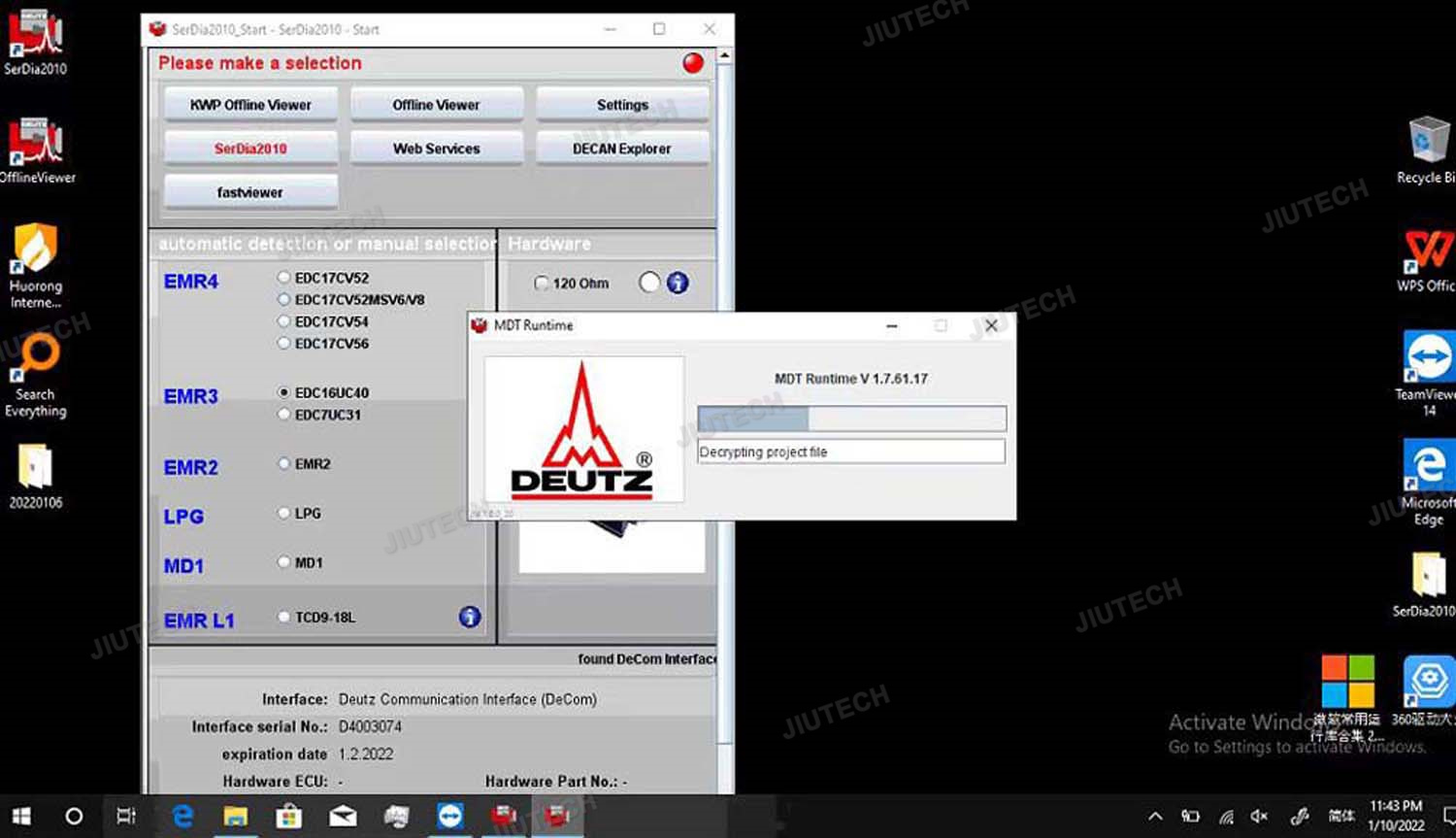1456x838 pixels.
Task: Select the EDC17CV52MSV6/V8 radio button
Action: coord(283,300)
